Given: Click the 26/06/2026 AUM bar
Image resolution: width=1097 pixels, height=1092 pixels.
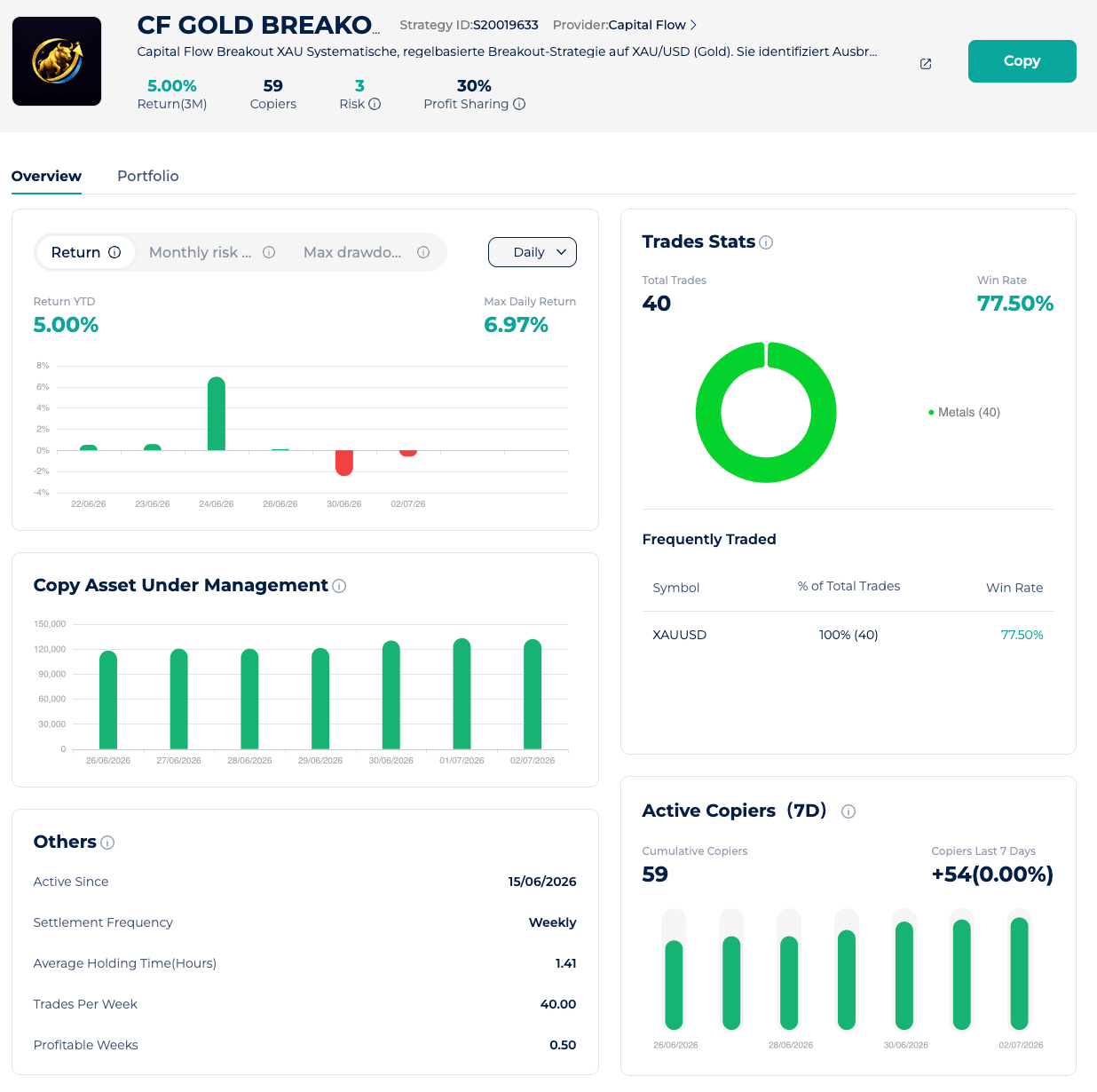Looking at the screenshot, I should point(108,700).
